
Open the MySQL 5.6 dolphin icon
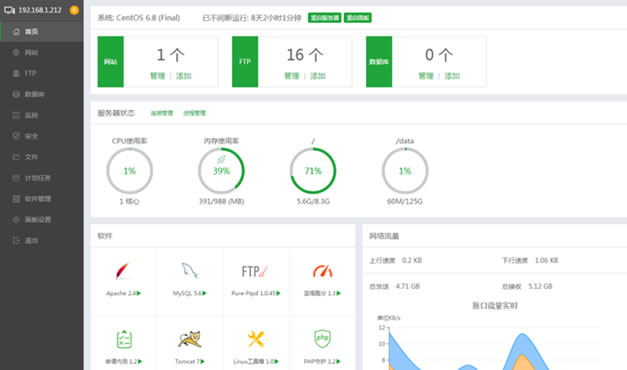point(190,270)
